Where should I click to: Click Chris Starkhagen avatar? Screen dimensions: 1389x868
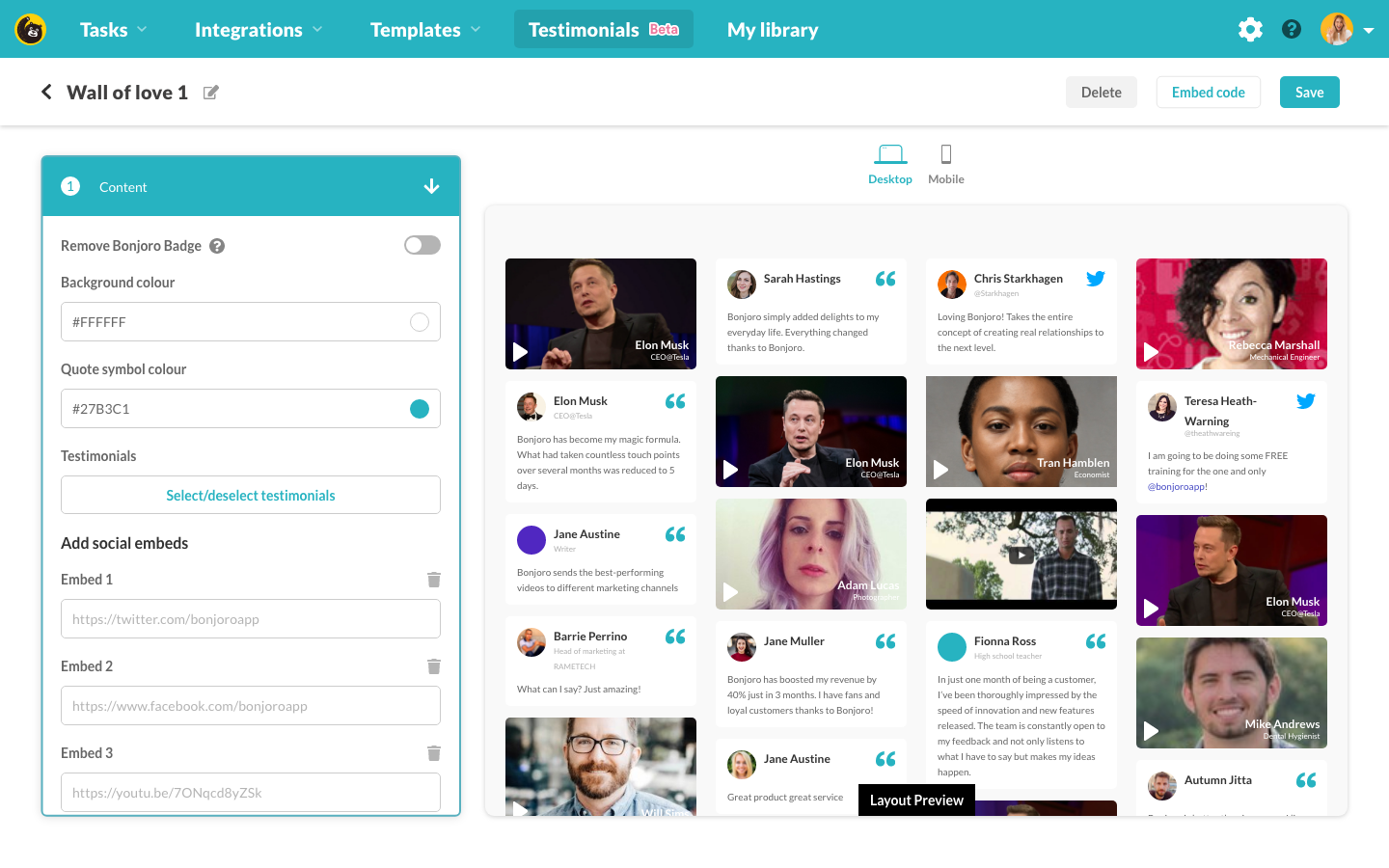tap(952, 285)
